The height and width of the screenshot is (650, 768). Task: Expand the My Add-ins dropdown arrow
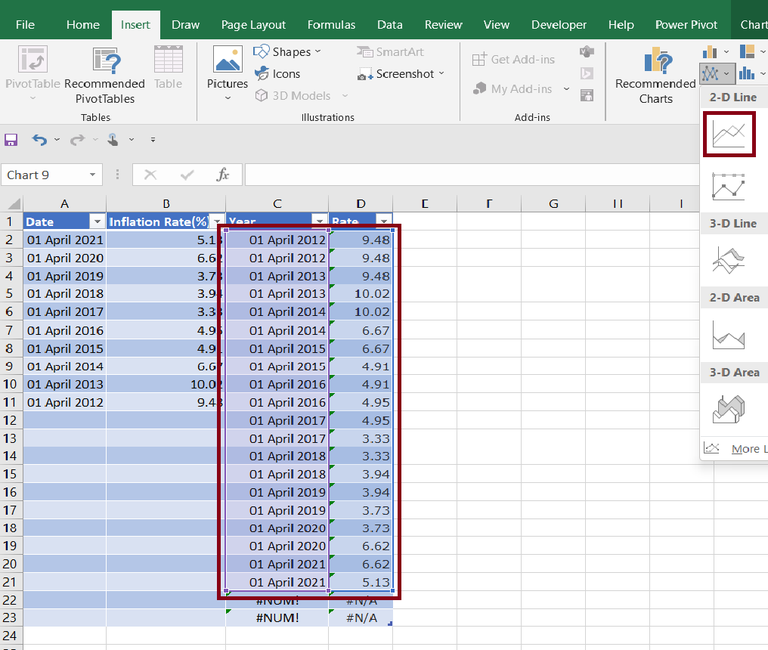tap(567, 89)
